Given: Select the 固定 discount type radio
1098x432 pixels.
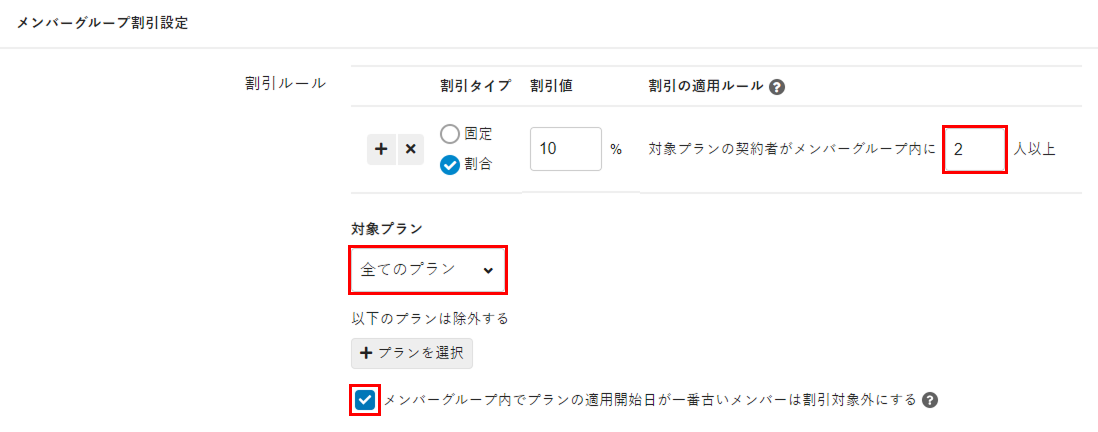Looking at the screenshot, I should coord(450,133).
